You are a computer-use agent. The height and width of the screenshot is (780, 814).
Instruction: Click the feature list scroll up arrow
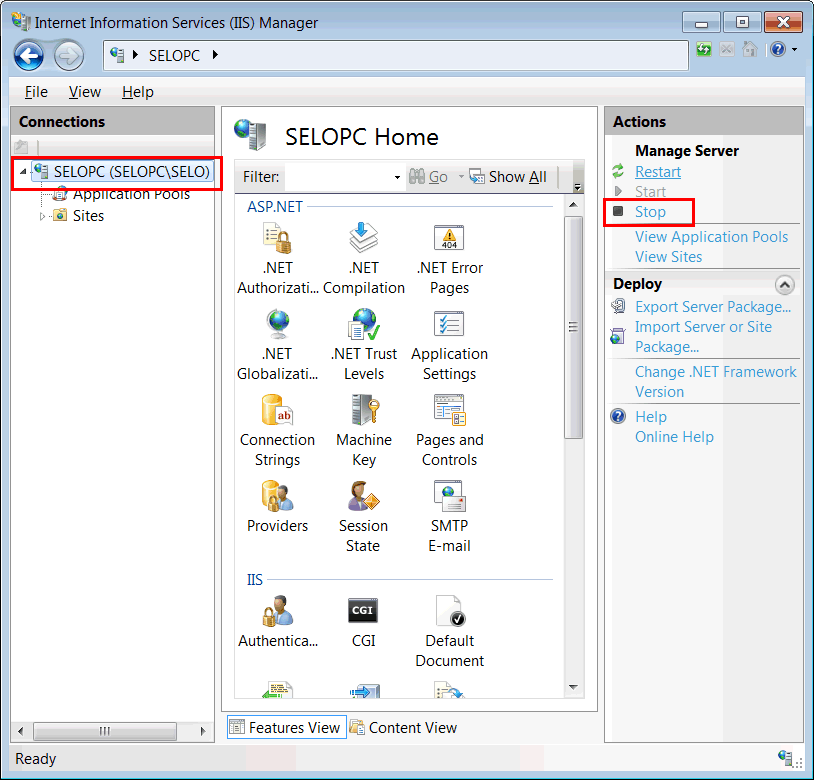[x=573, y=205]
